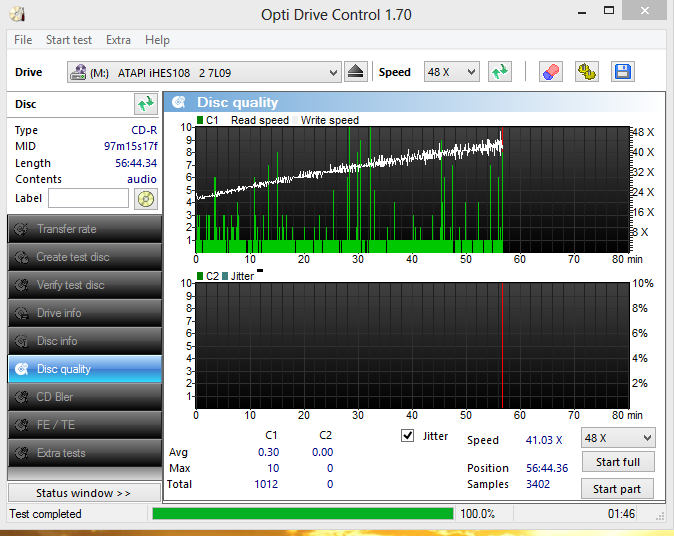Click the Write speed legend label
This screenshot has height=536, width=674.
pyautogui.click(x=330, y=120)
